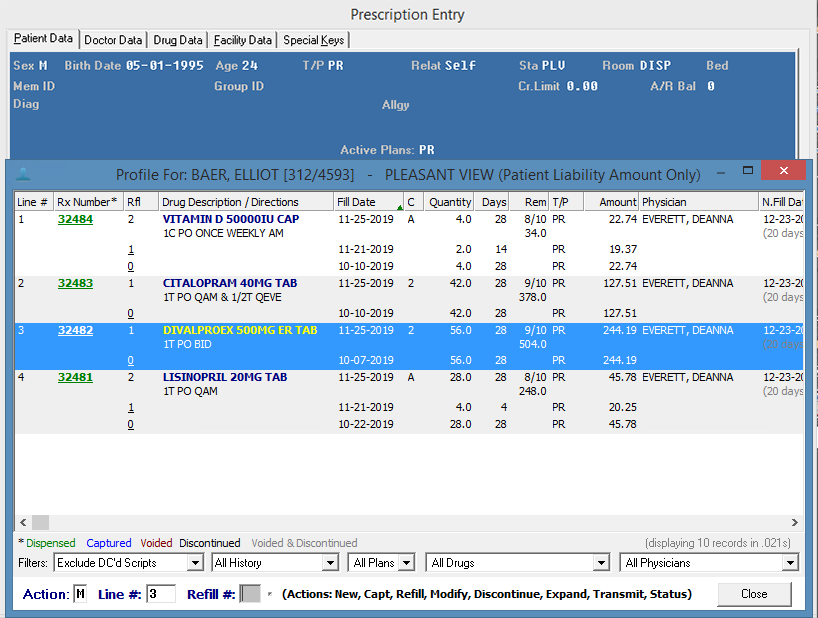Open the All Physicians dropdown
Viewport: 818px width, 618px height.
pos(790,563)
